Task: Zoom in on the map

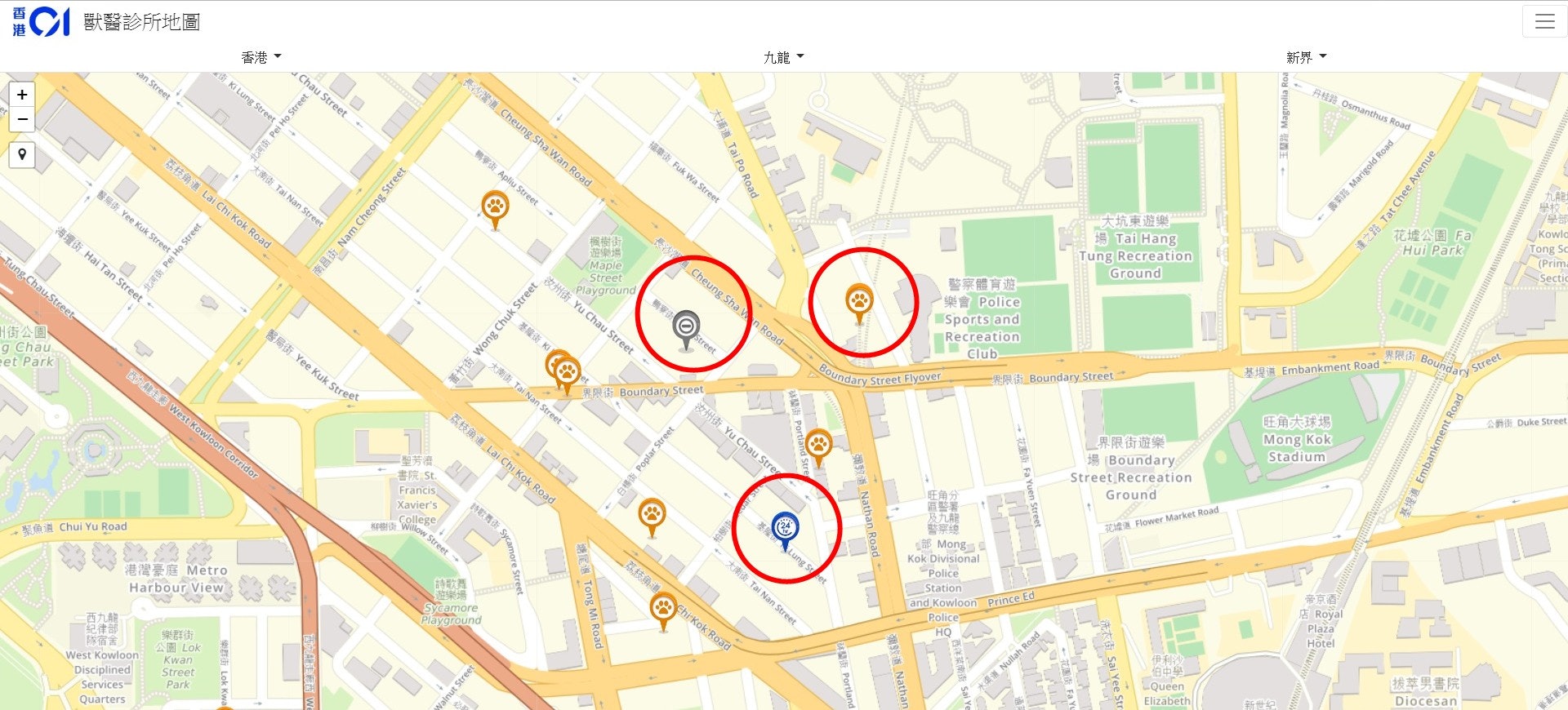Action: (22, 95)
